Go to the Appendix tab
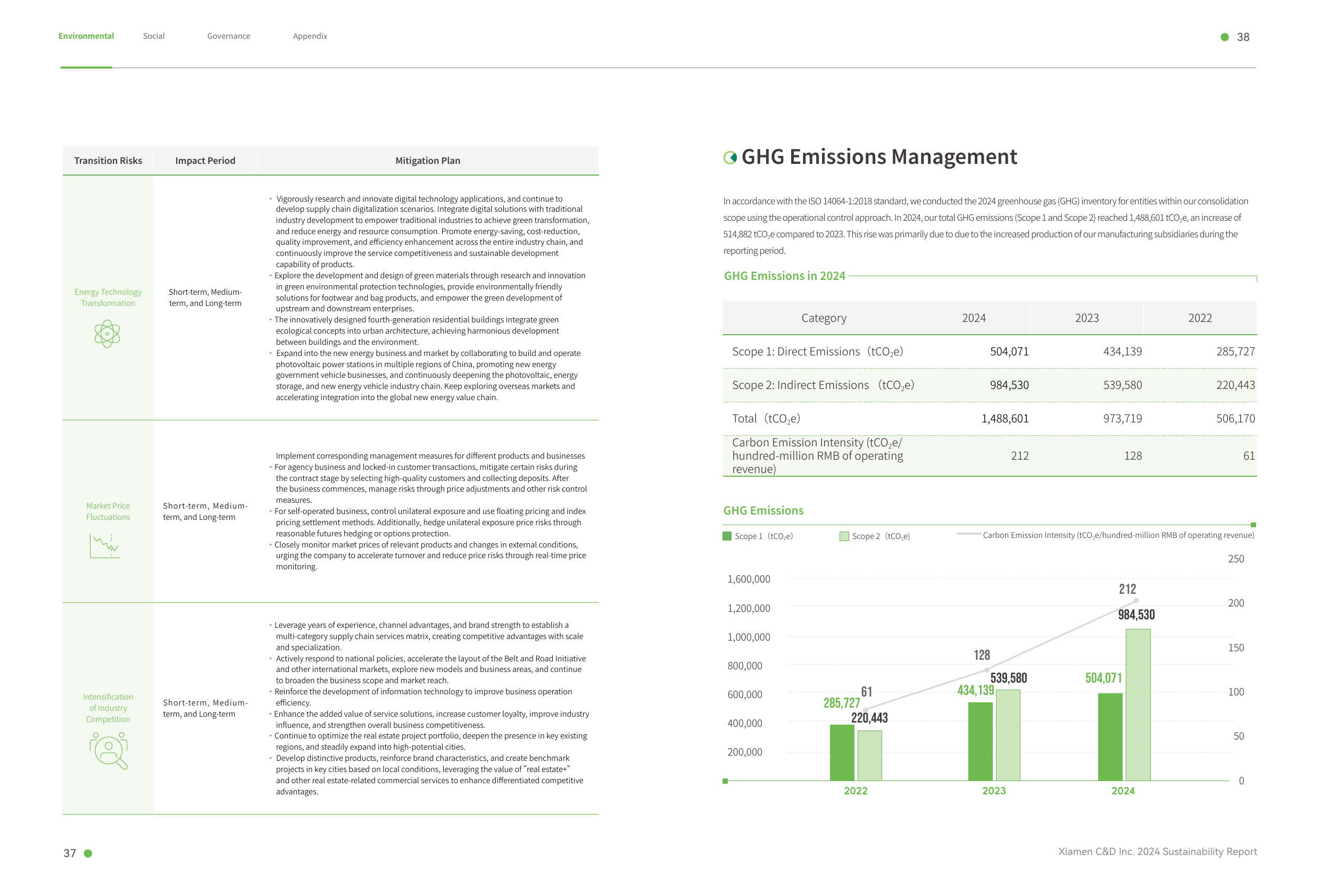Image resolution: width=1320 pixels, height=896 pixels. point(310,36)
